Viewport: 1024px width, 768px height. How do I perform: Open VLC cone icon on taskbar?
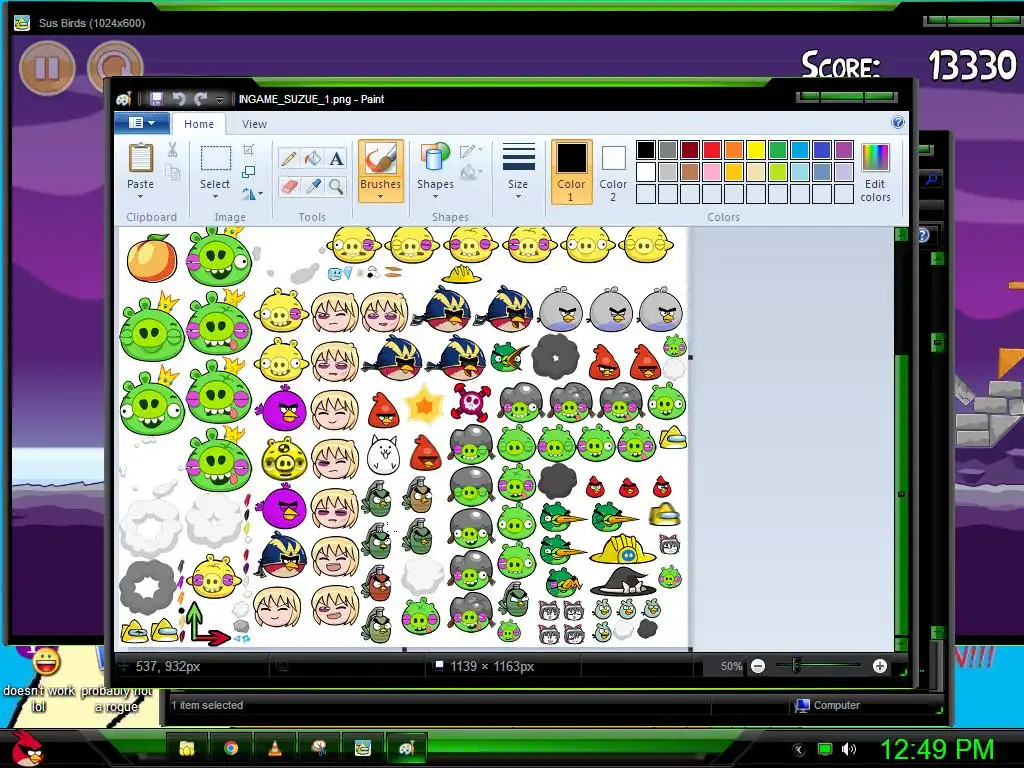[x=275, y=748]
